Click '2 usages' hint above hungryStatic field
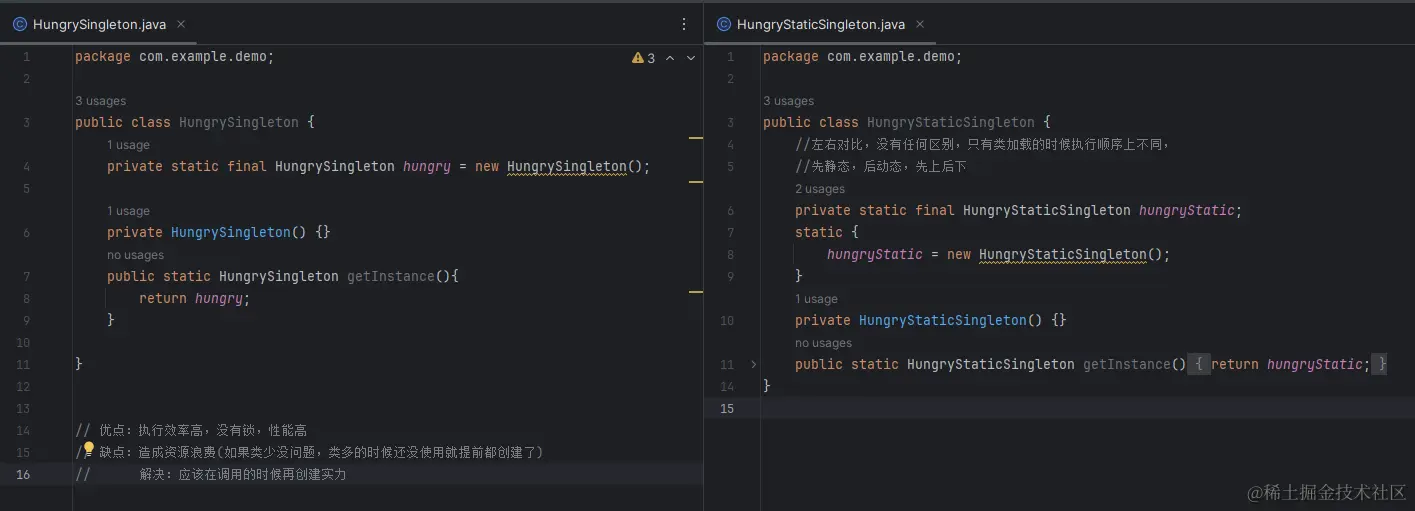This screenshot has height=511, width=1415. click(x=820, y=189)
